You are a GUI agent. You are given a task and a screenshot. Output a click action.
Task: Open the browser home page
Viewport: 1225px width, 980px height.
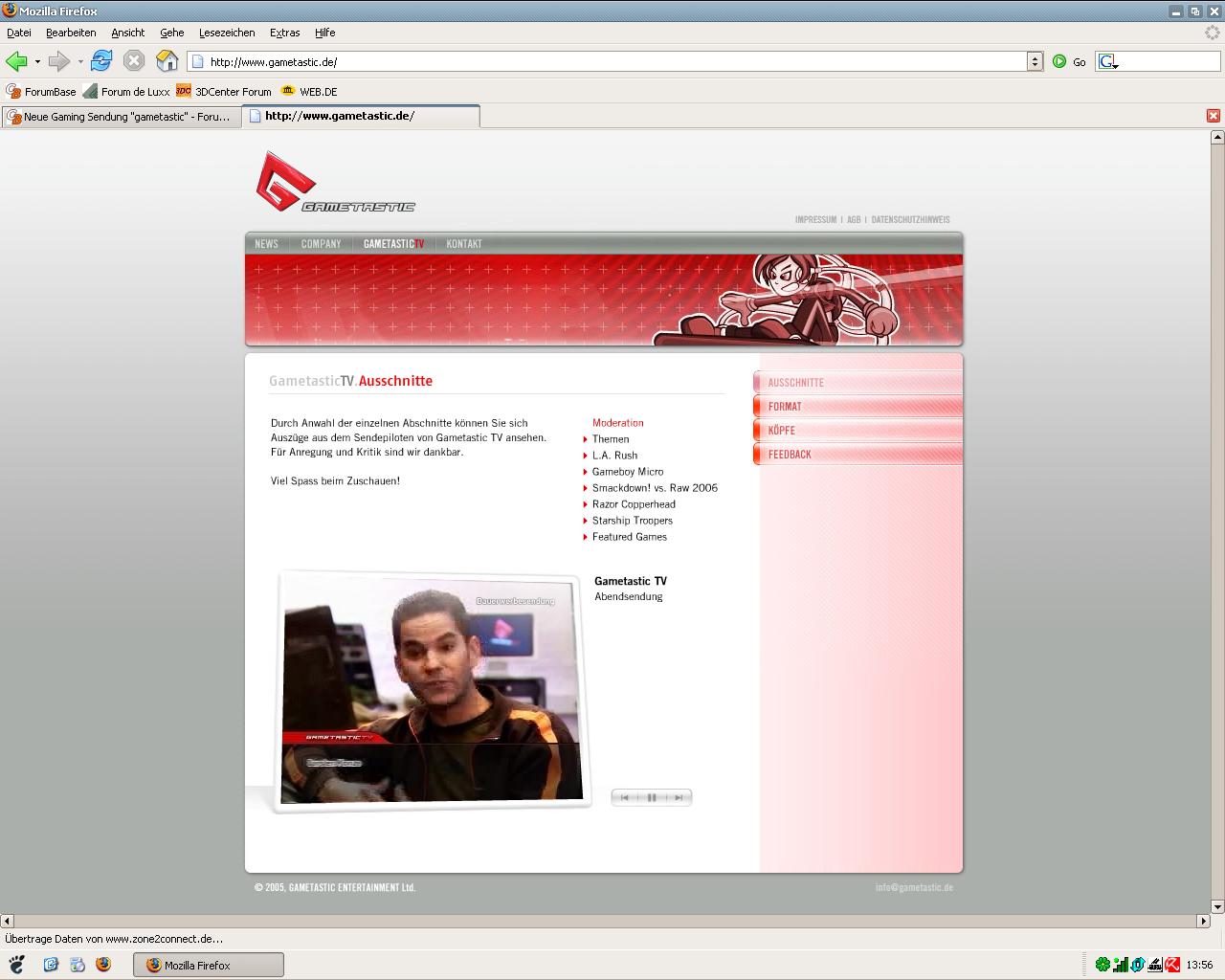(x=167, y=61)
